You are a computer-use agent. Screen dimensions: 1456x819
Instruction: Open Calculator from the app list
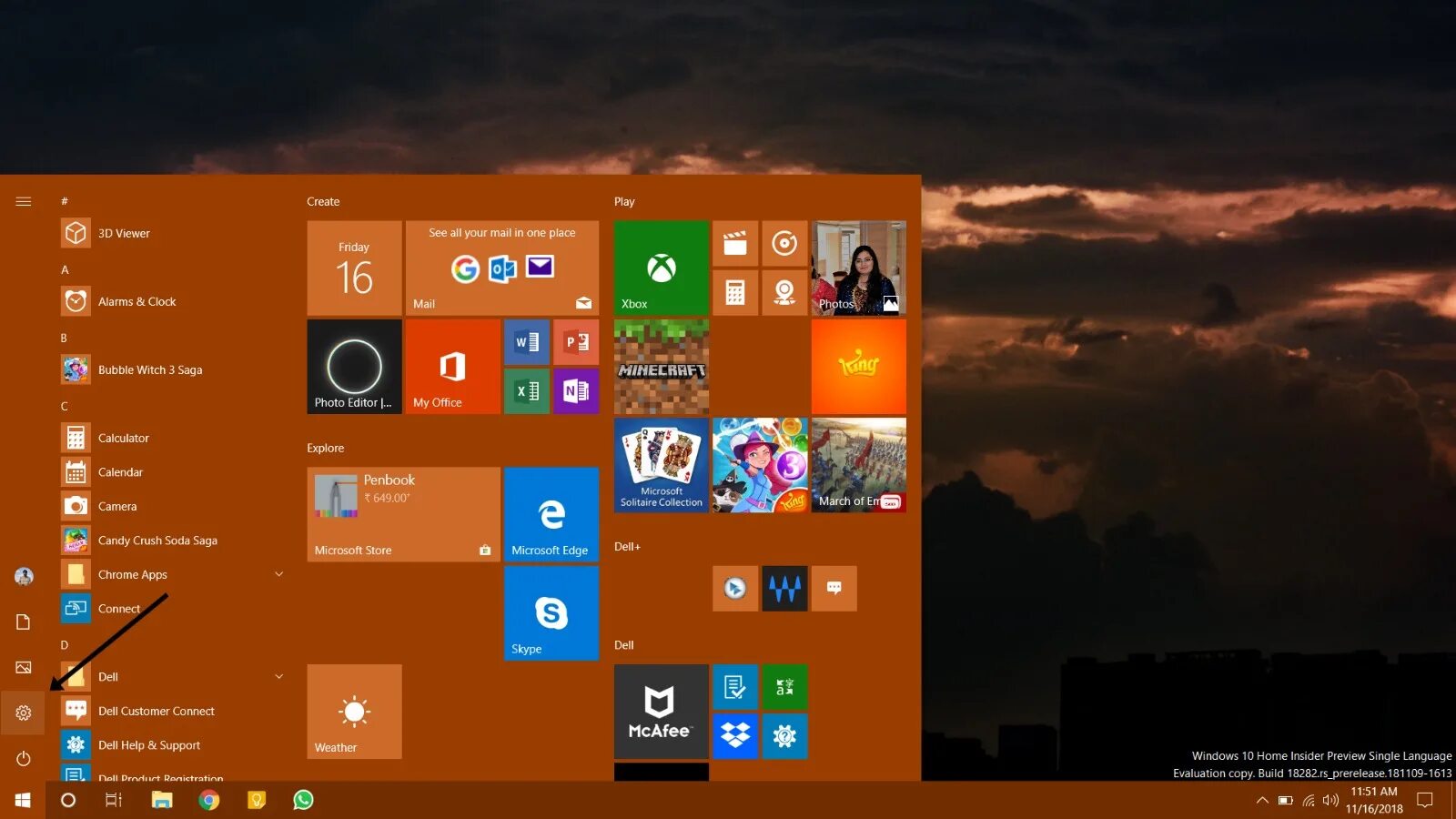pos(174,438)
